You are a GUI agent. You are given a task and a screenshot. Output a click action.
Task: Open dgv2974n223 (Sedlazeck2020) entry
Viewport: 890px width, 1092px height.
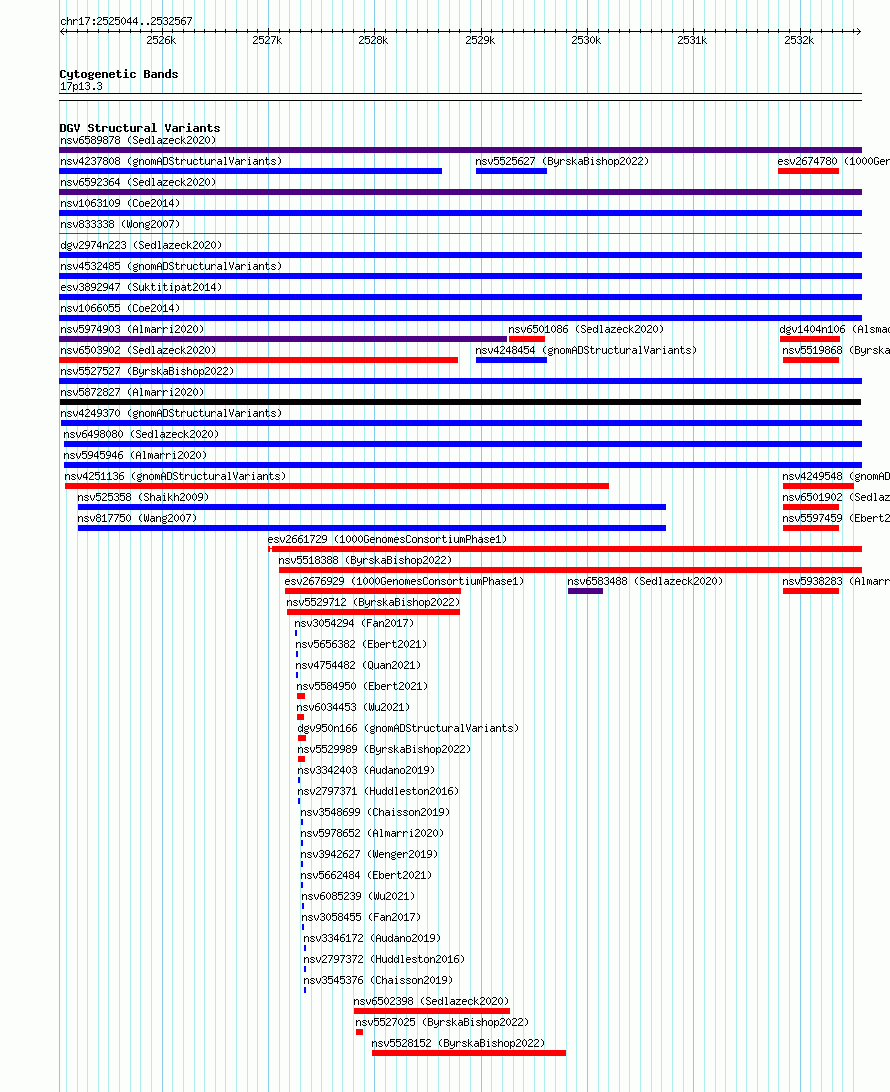pyautogui.click(x=141, y=245)
